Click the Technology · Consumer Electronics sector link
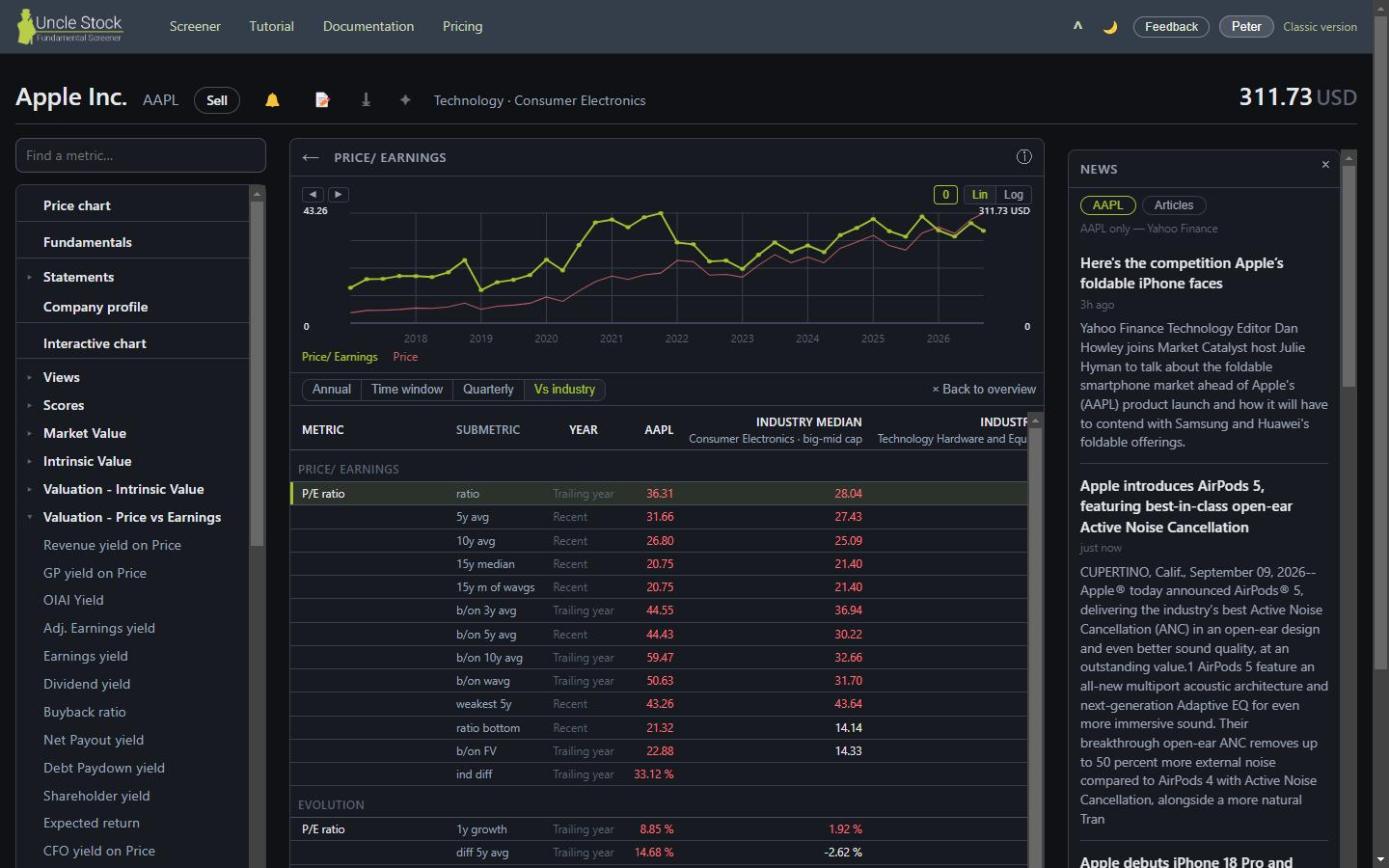Image resolution: width=1389 pixels, height=868 pixels. [x=539, y=100]
